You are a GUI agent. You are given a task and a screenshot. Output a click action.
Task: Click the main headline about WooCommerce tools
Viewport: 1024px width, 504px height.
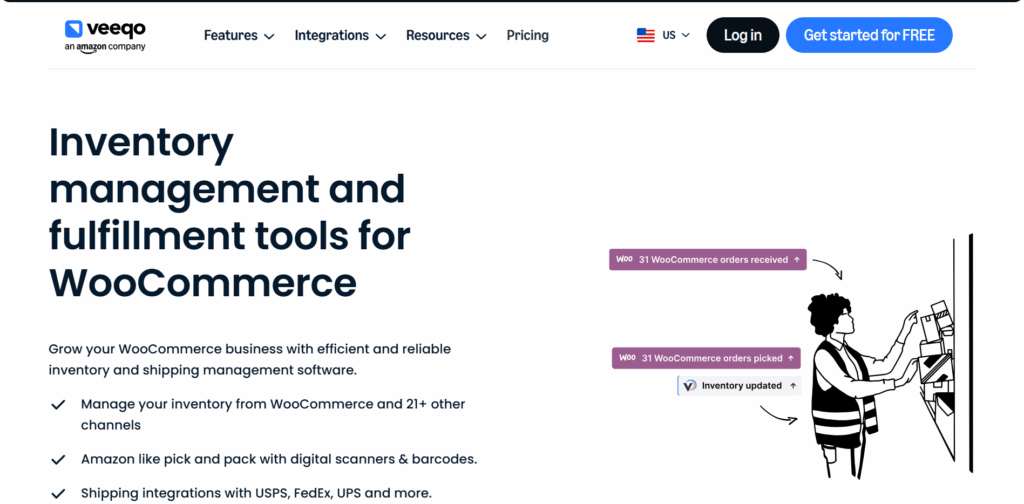click(230, 213)
